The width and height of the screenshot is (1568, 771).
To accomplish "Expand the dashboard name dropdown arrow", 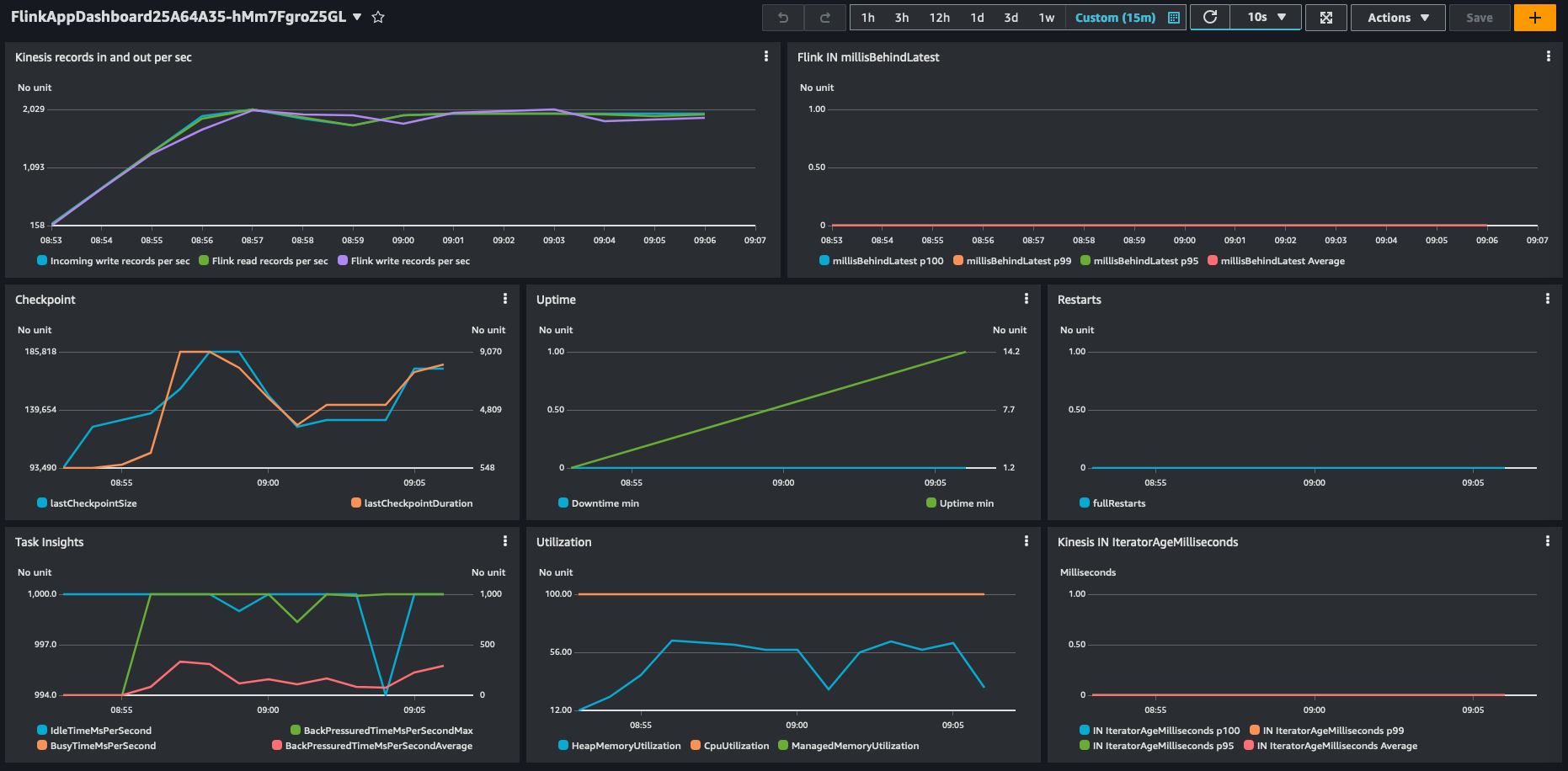I will pyautogui.click(x=357, y=16).
